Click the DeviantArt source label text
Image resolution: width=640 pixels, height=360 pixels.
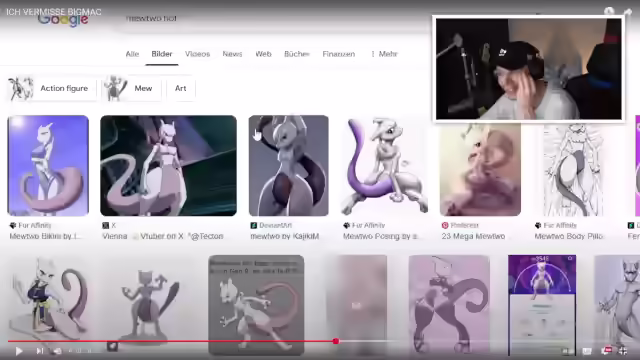coord(276,225)
